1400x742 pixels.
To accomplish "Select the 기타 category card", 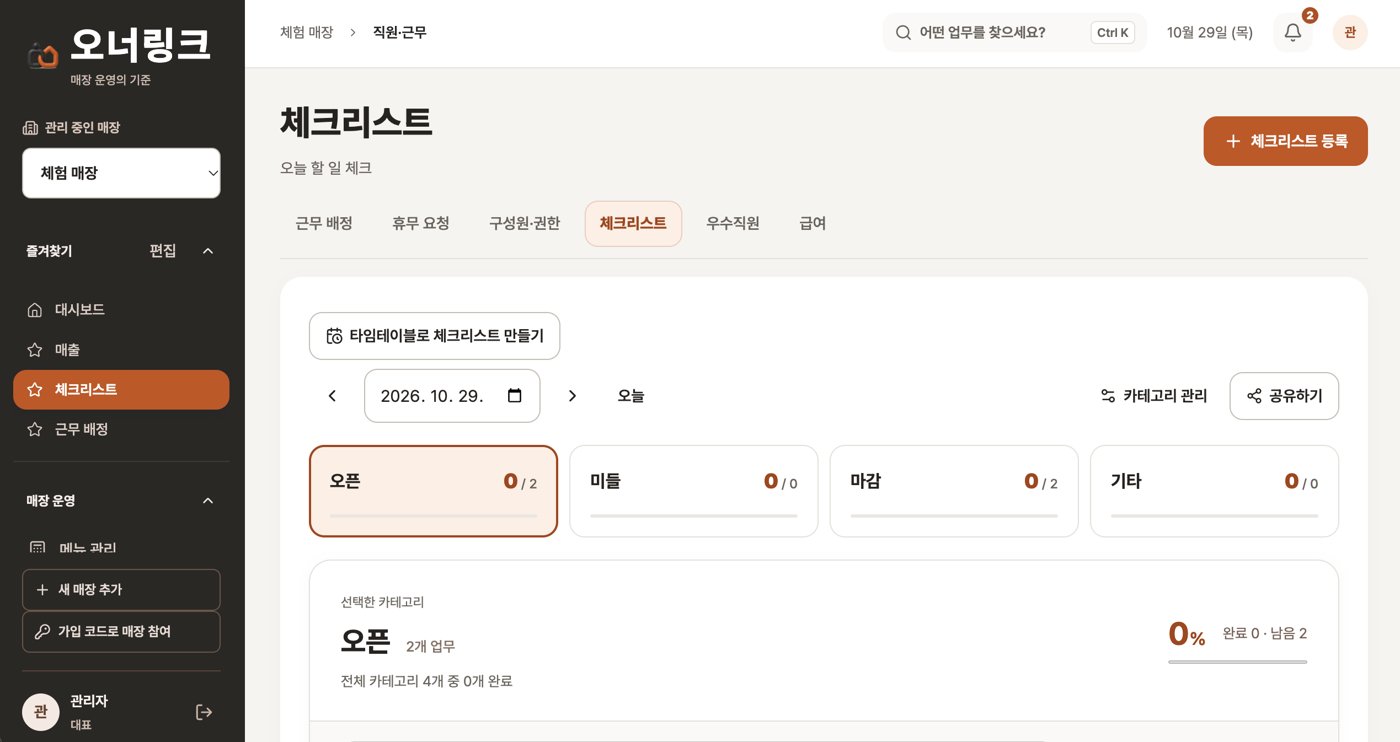I will [1214, 491].
